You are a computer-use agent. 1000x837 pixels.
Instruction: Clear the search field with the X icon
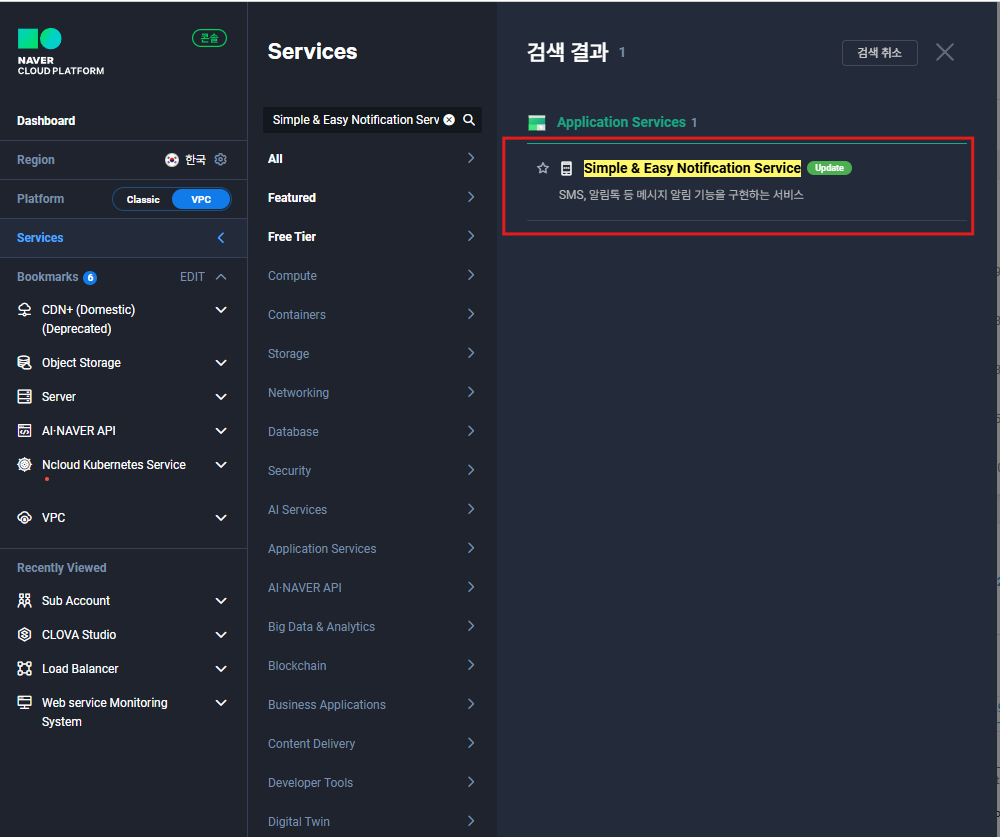click(449, 119)
